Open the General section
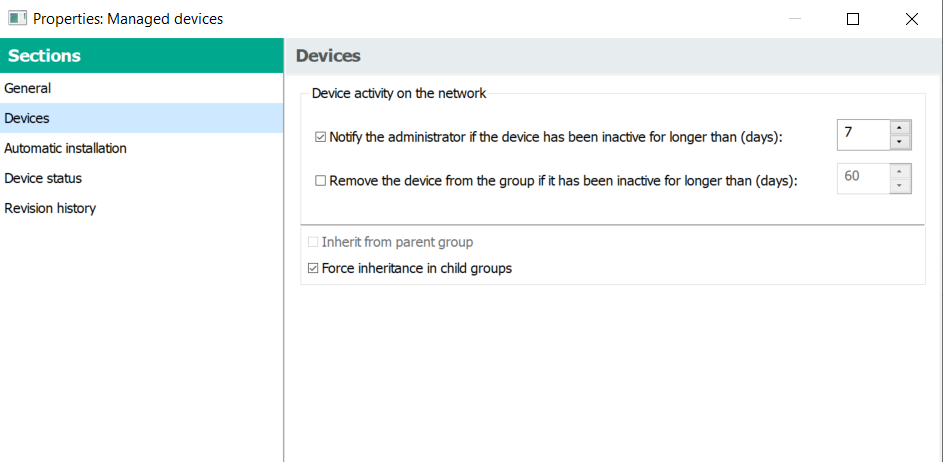Image resolution: width=943 pixels, height=462 pixels. tap(28, 88)
